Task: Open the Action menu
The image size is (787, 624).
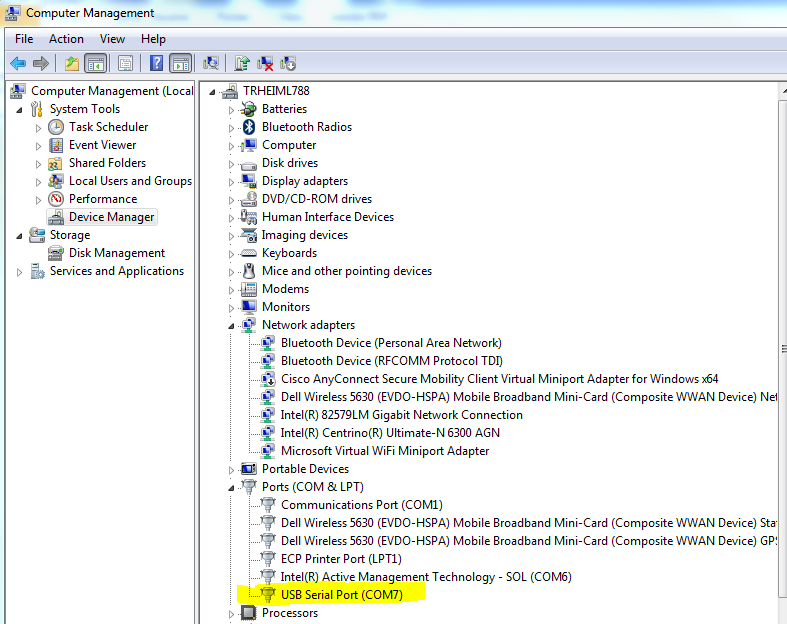Action: [x=66, y=39]
